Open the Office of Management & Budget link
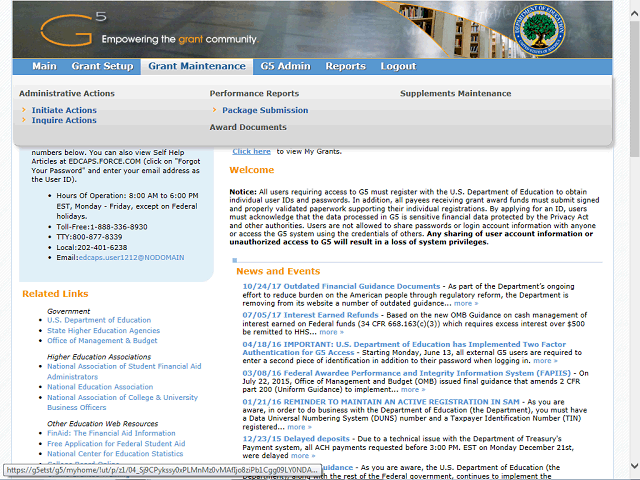 click(x=102, y=340)
